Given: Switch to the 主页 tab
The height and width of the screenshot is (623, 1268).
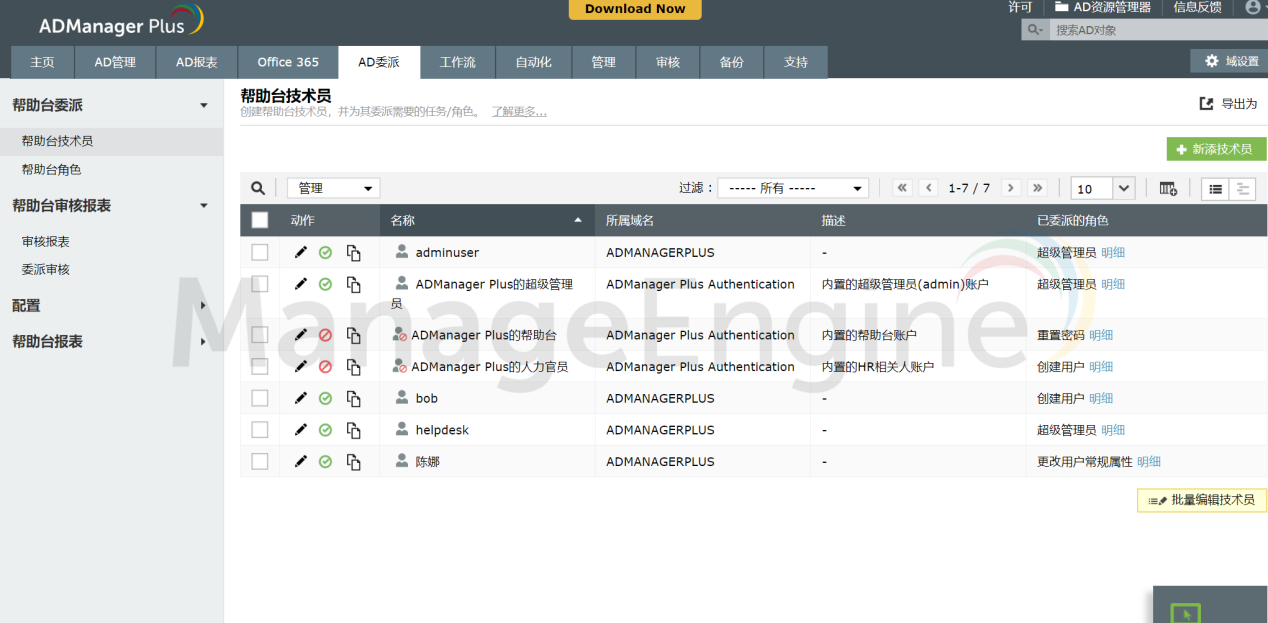Looking at the screenshot, I should [42, 62].
